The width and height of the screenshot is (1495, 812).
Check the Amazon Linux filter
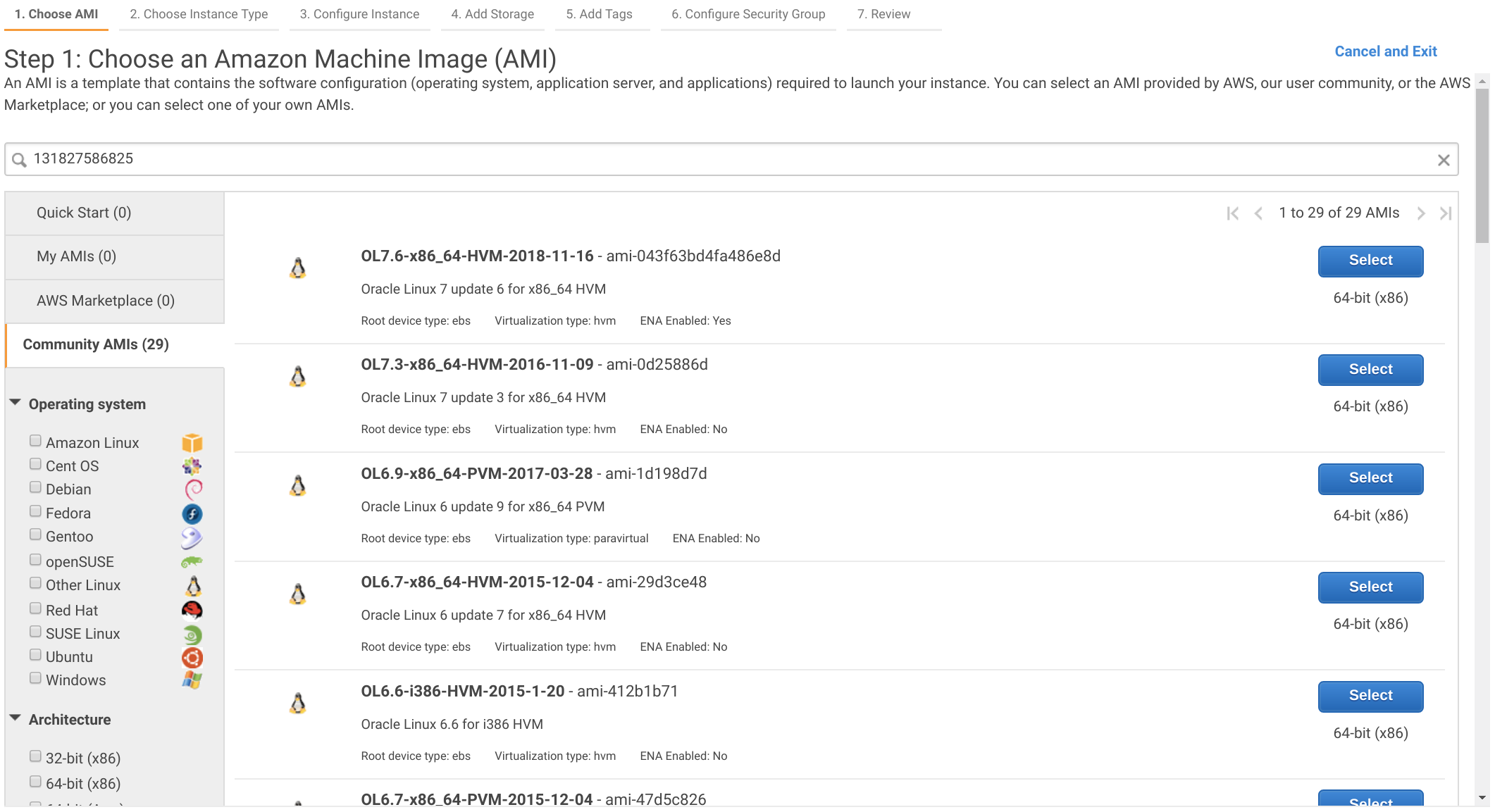[x=35, y=441]
